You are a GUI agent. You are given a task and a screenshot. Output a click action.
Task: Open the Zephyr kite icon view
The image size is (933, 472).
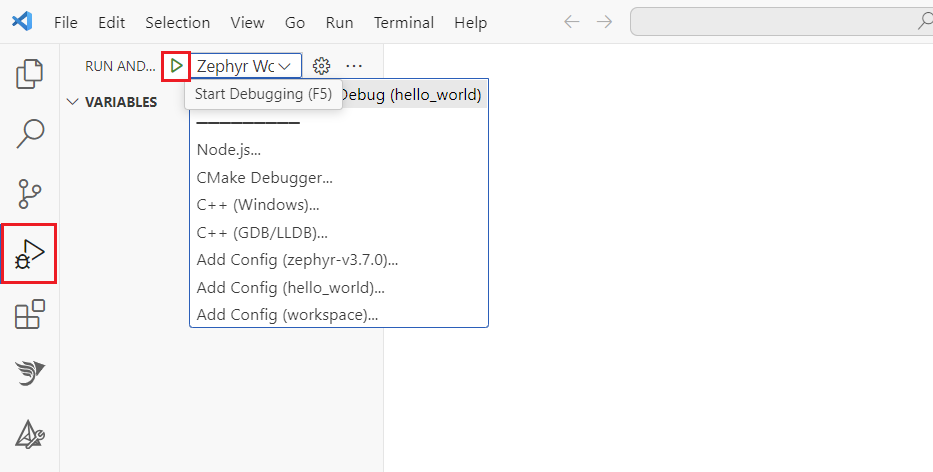[29, 373]
